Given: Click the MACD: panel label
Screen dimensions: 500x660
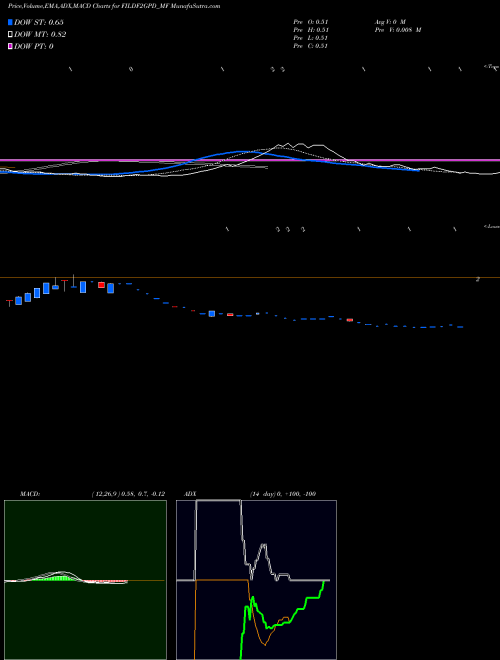Looking at the screenshot, I should pos(30,494).
